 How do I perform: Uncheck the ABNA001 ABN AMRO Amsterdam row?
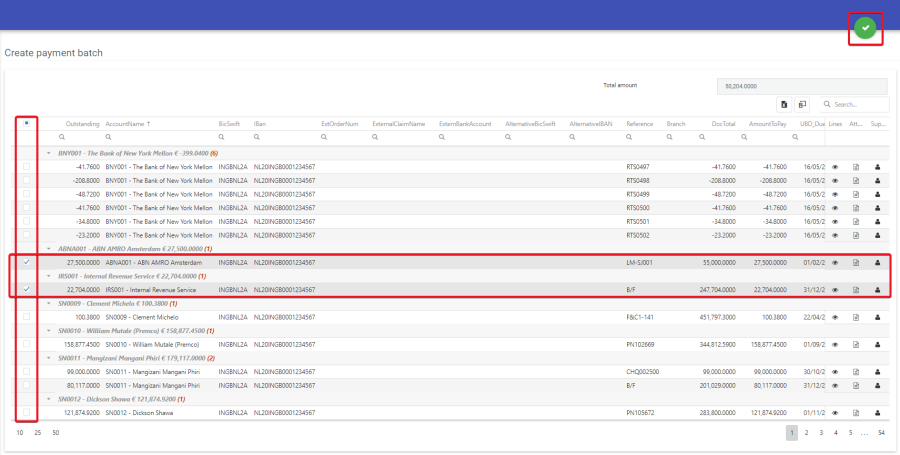(26, 262)
